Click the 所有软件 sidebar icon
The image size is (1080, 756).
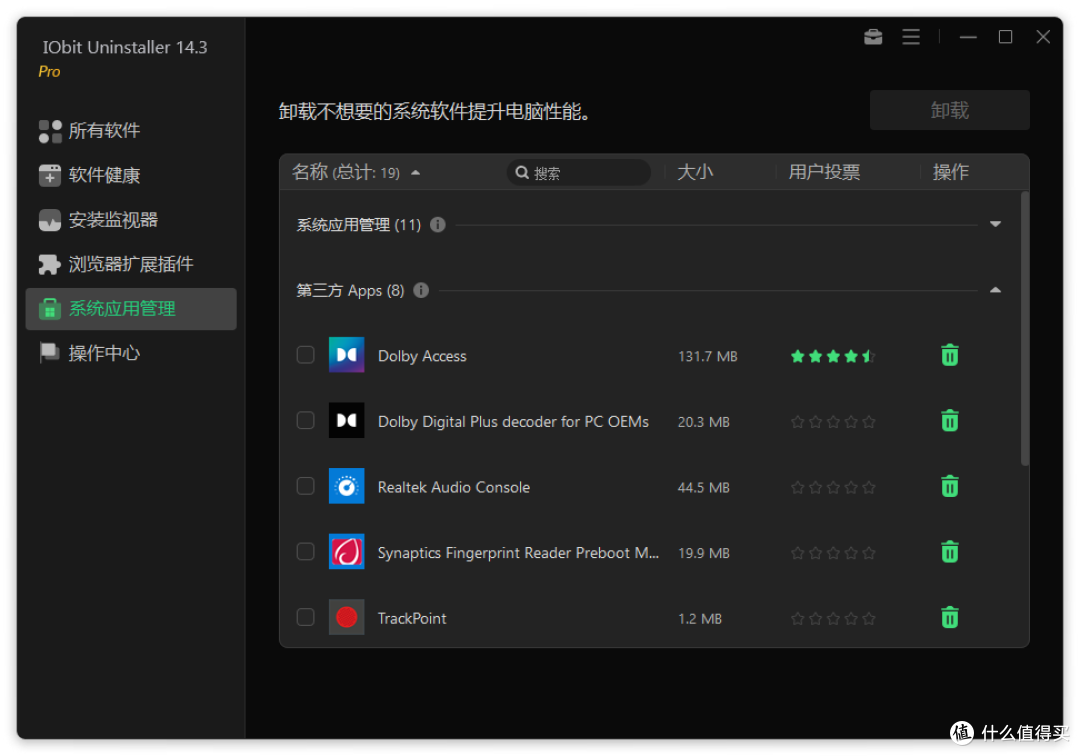pyautogui.click(x=50, y=131)
